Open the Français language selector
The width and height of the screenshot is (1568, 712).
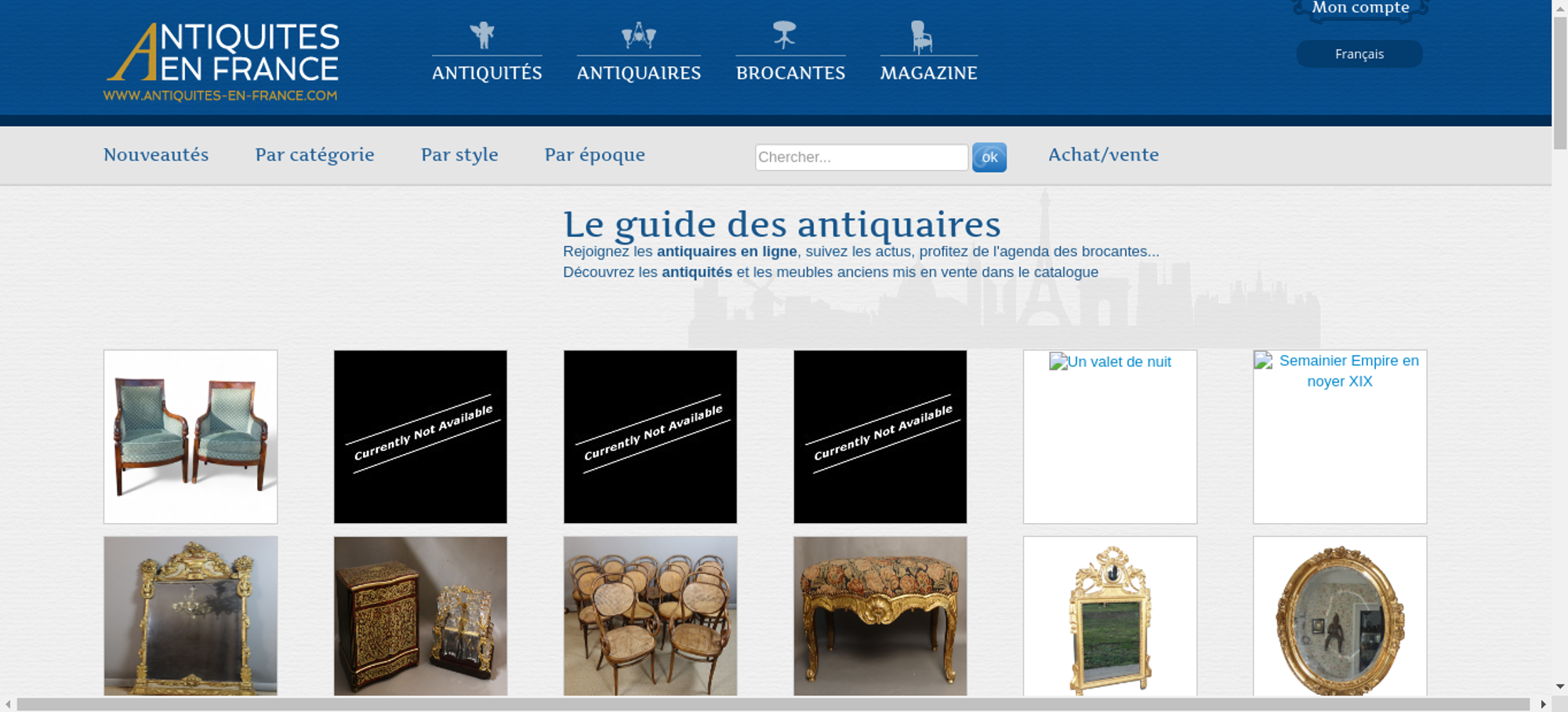tap(1359, 54)
